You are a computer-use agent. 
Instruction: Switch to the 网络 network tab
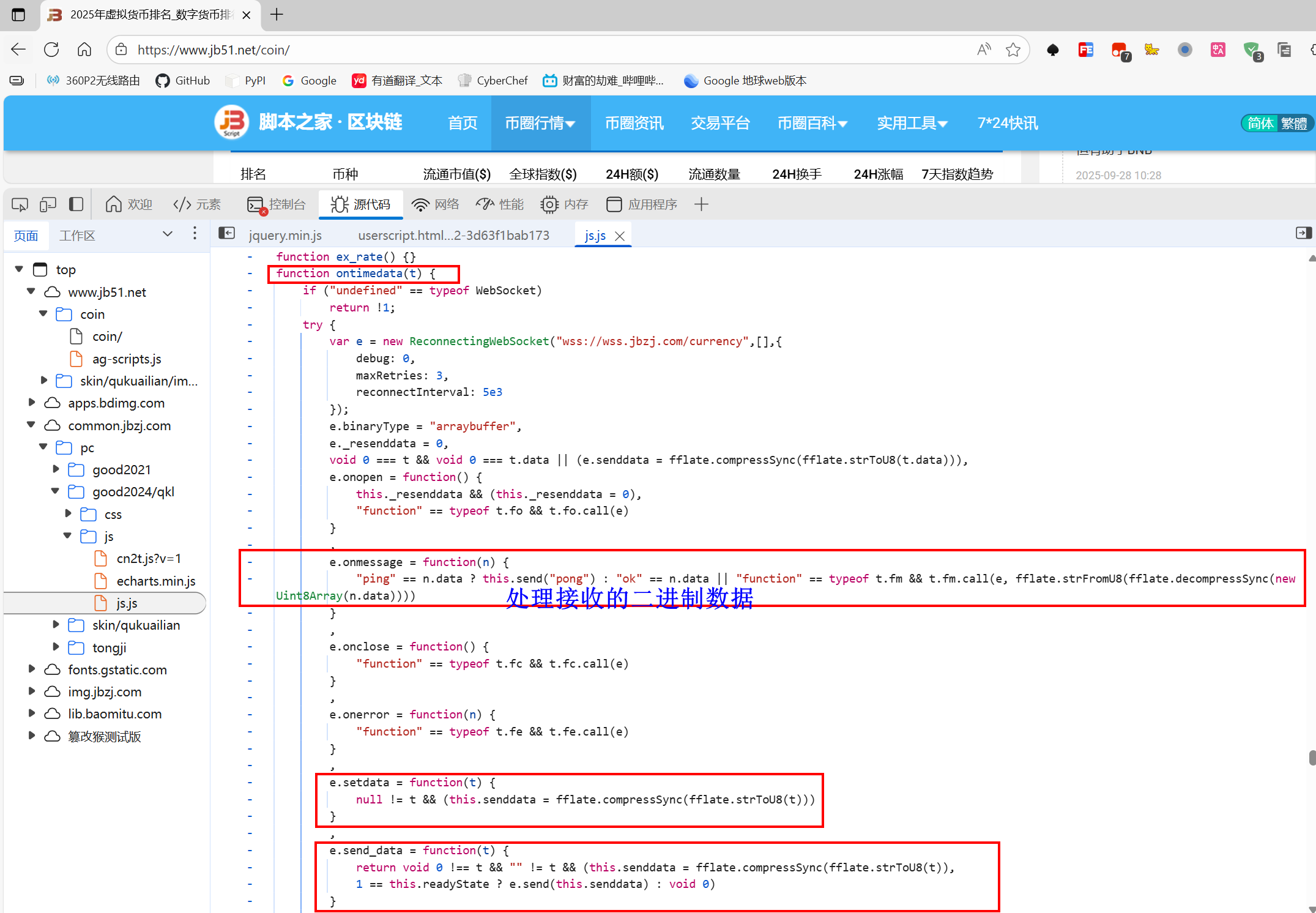435,204
